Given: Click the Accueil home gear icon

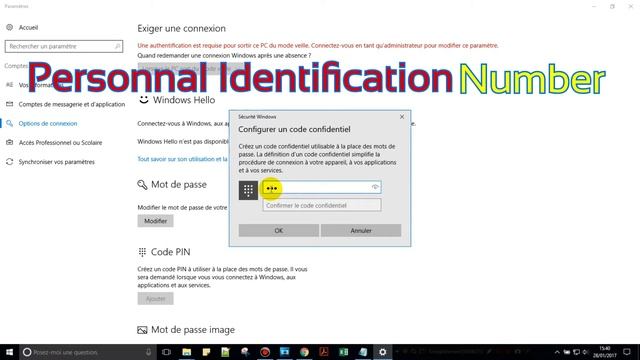Looking at the screenshot, I should (9, 27).
